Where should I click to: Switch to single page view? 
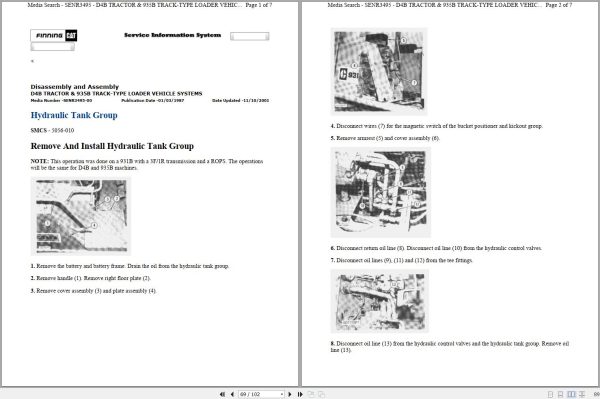point(550,394)
